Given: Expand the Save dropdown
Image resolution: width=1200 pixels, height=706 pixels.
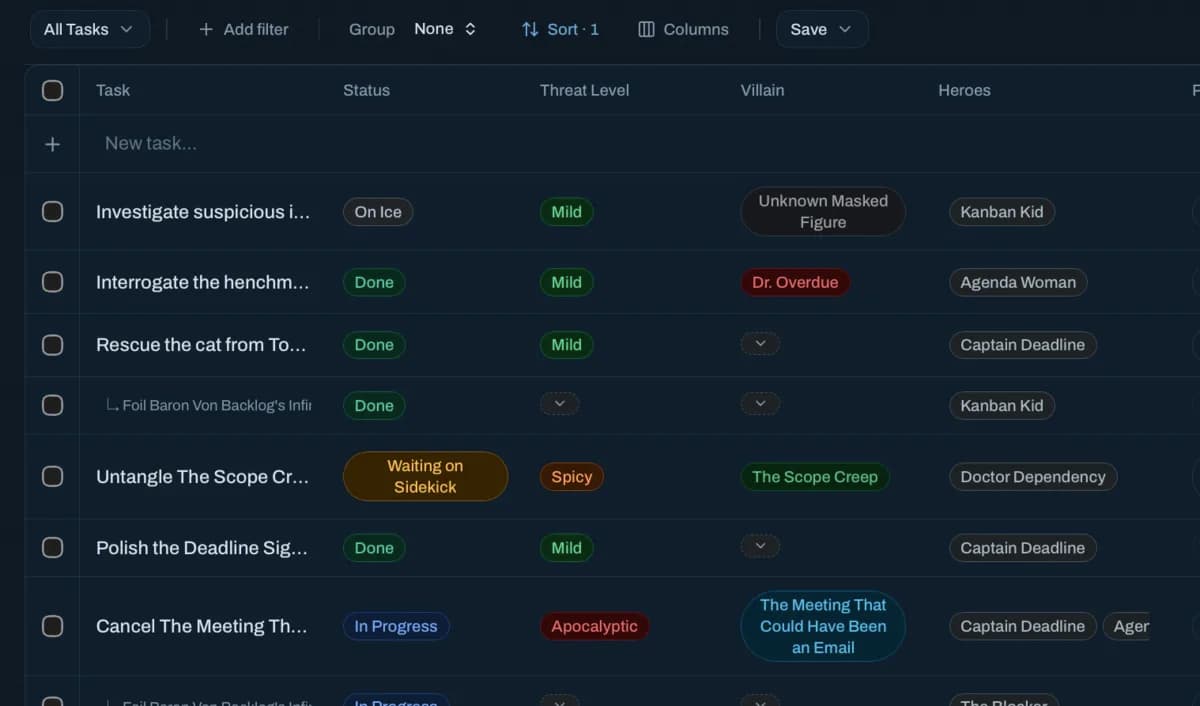Looking at the screenshot, I should [822, 29].
